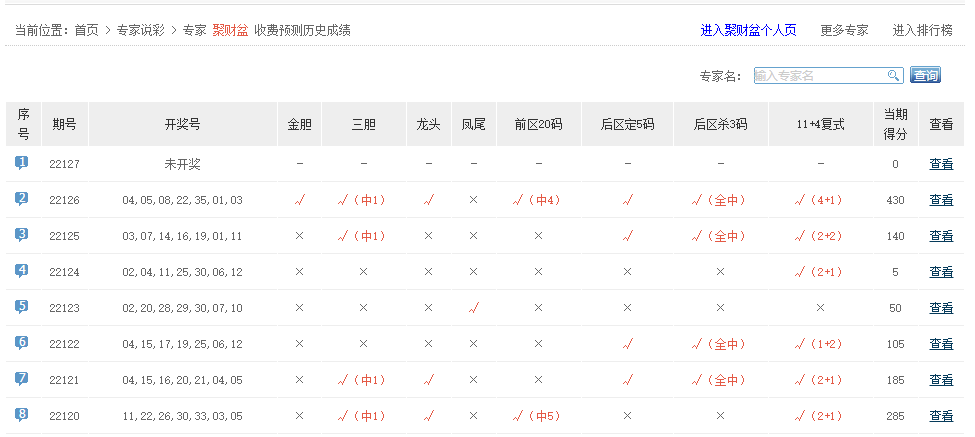Click 查看 for period 22120

pyautogui.click(x=941, y=416)
